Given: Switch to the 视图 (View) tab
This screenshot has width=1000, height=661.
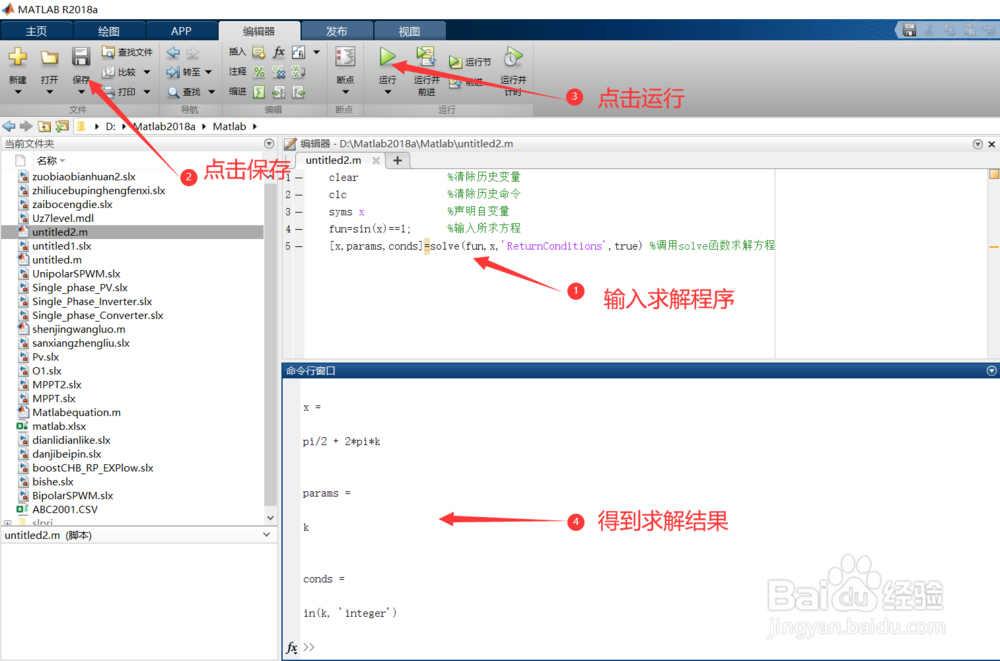Looking at the screenshot, I should point(409,31).
